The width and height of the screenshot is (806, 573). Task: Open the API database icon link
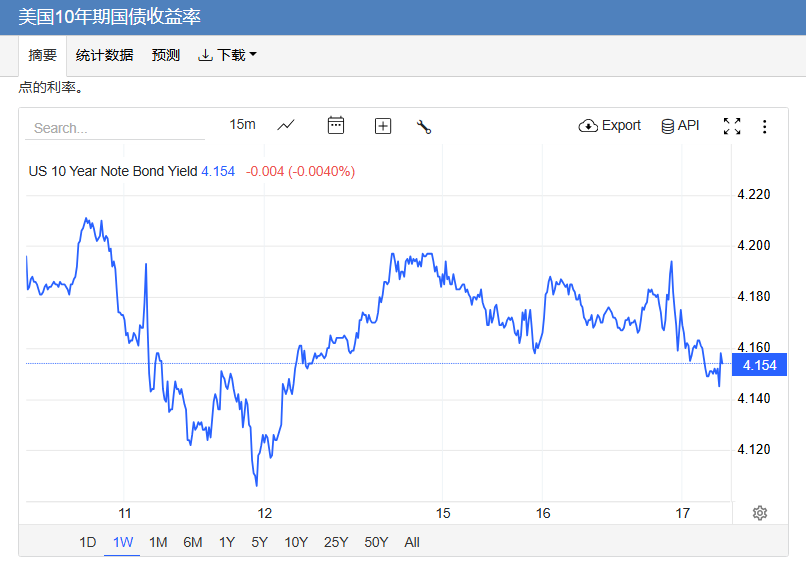(680, 125)
